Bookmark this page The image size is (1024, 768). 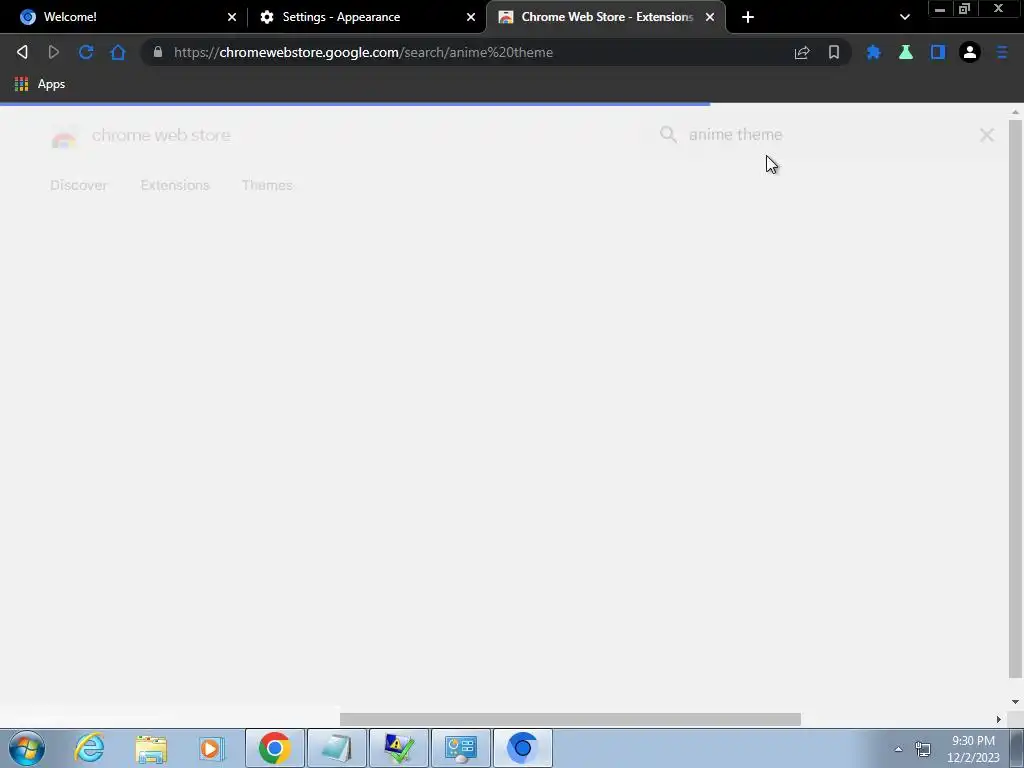pyautogui.click(x=834, y=52)
